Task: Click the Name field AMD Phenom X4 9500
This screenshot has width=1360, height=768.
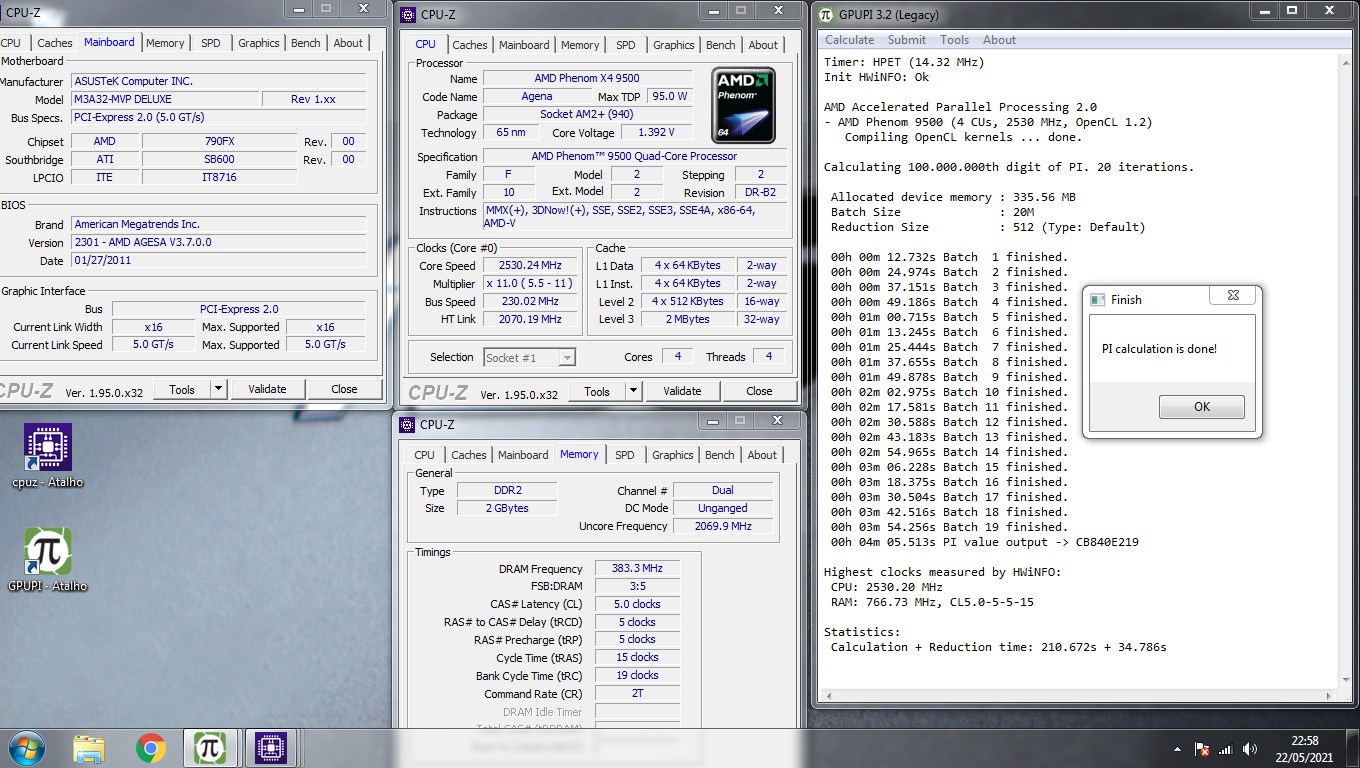Action: [x=587, y=78]
